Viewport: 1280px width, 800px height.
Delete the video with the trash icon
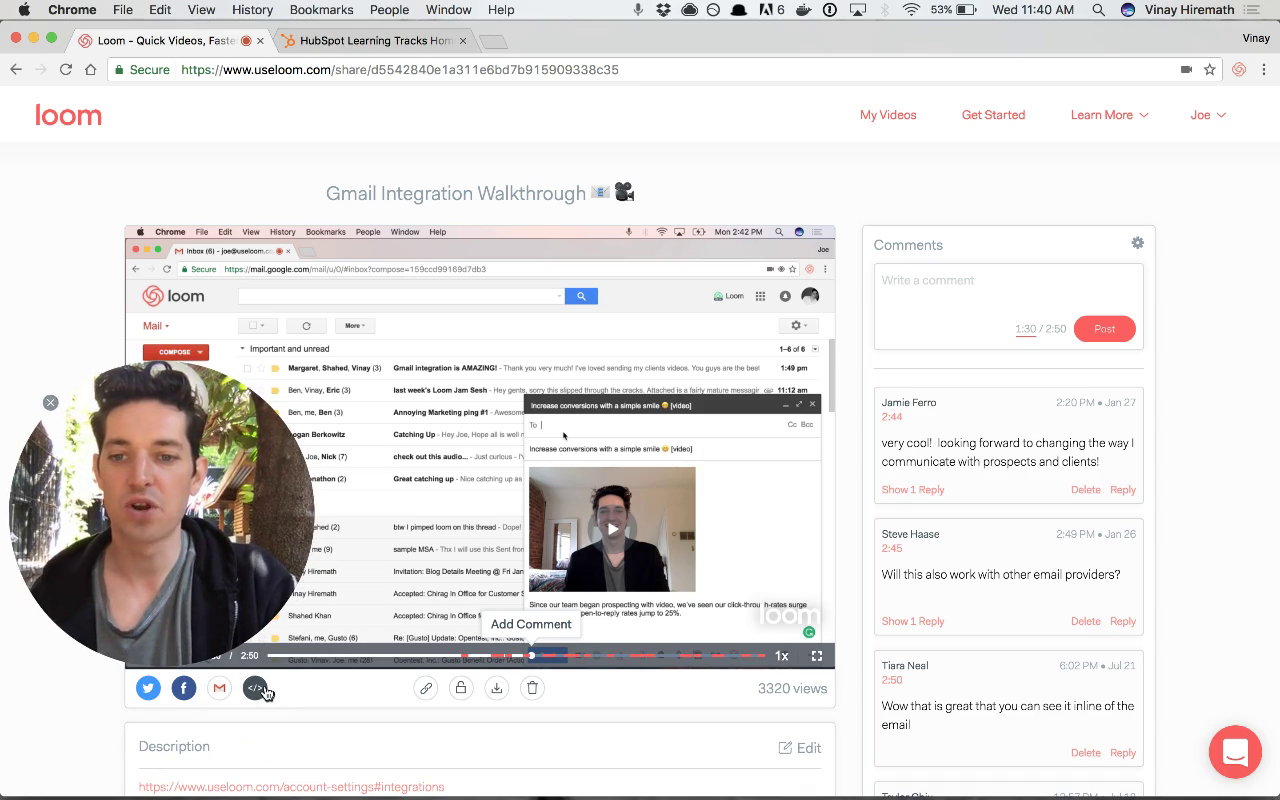click(532, 688)
